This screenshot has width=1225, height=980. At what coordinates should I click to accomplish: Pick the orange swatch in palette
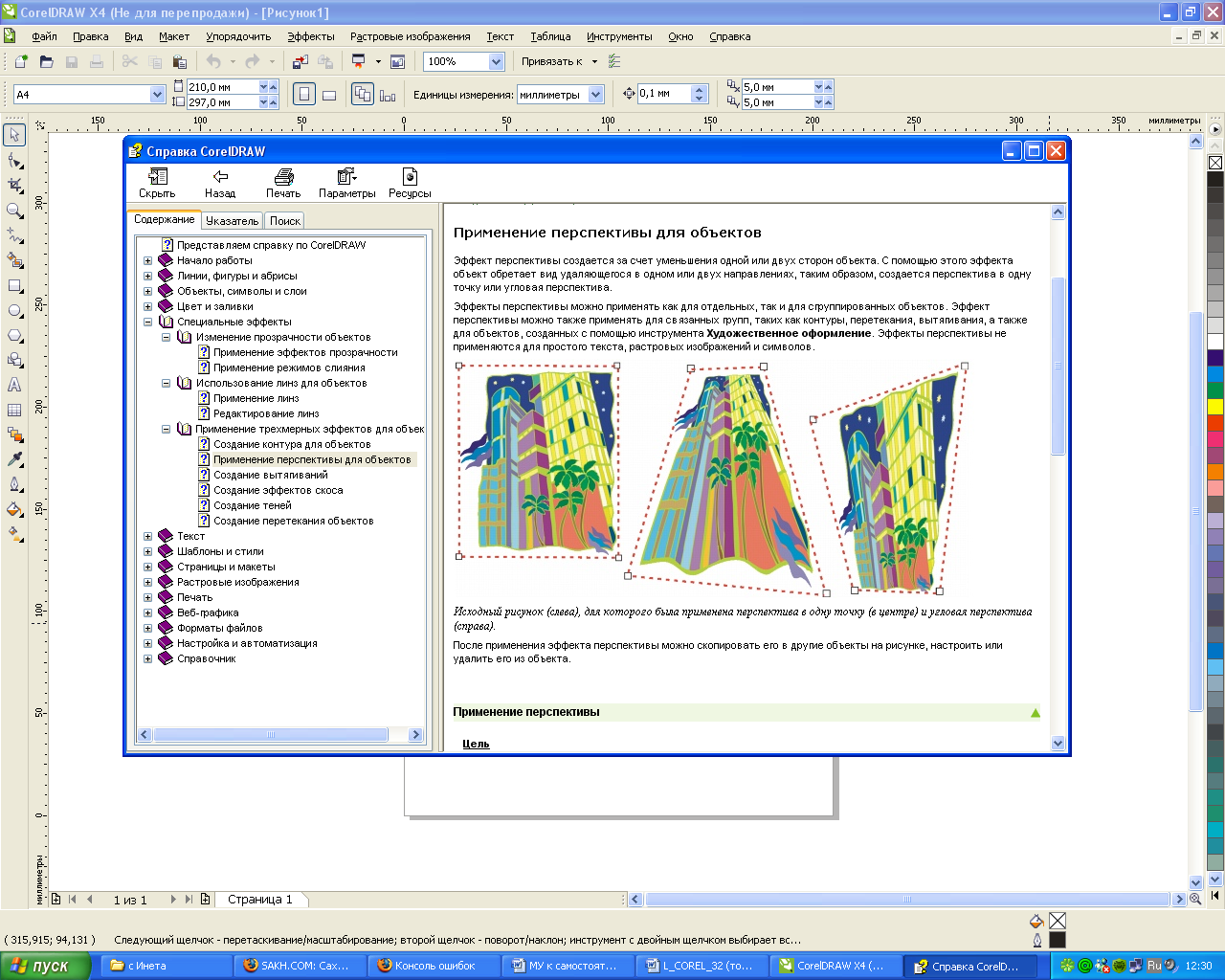(x=1215, y=472)
